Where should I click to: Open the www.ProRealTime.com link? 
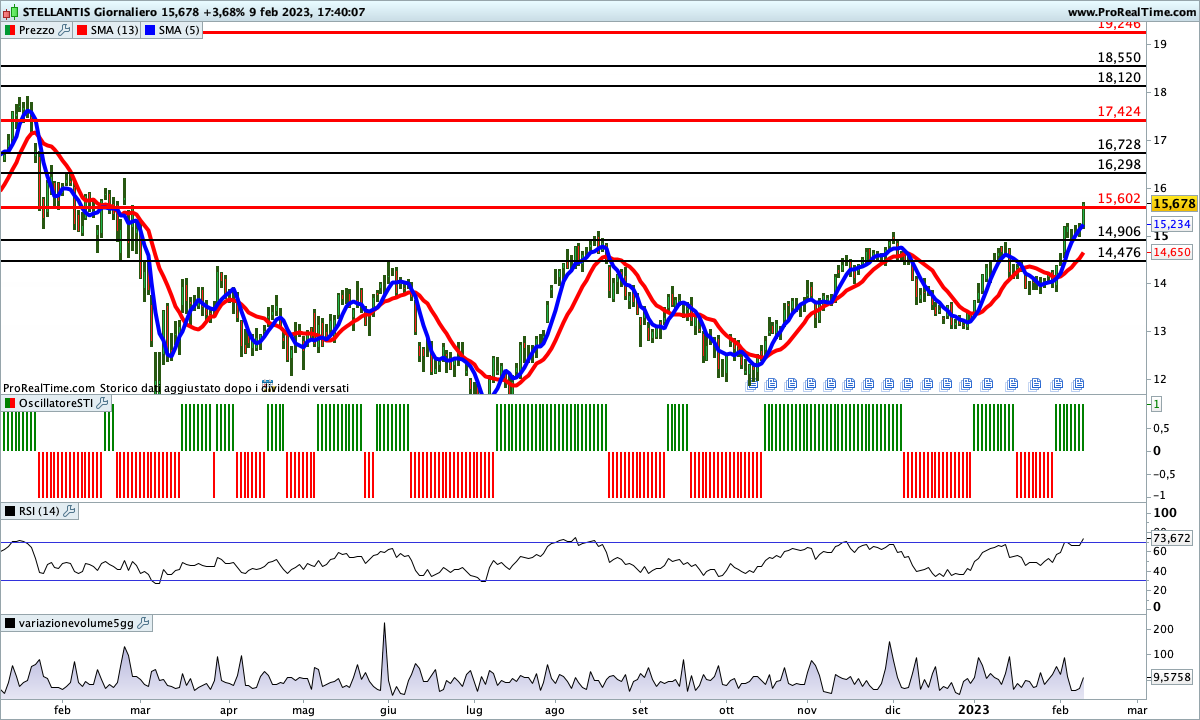1131,12
